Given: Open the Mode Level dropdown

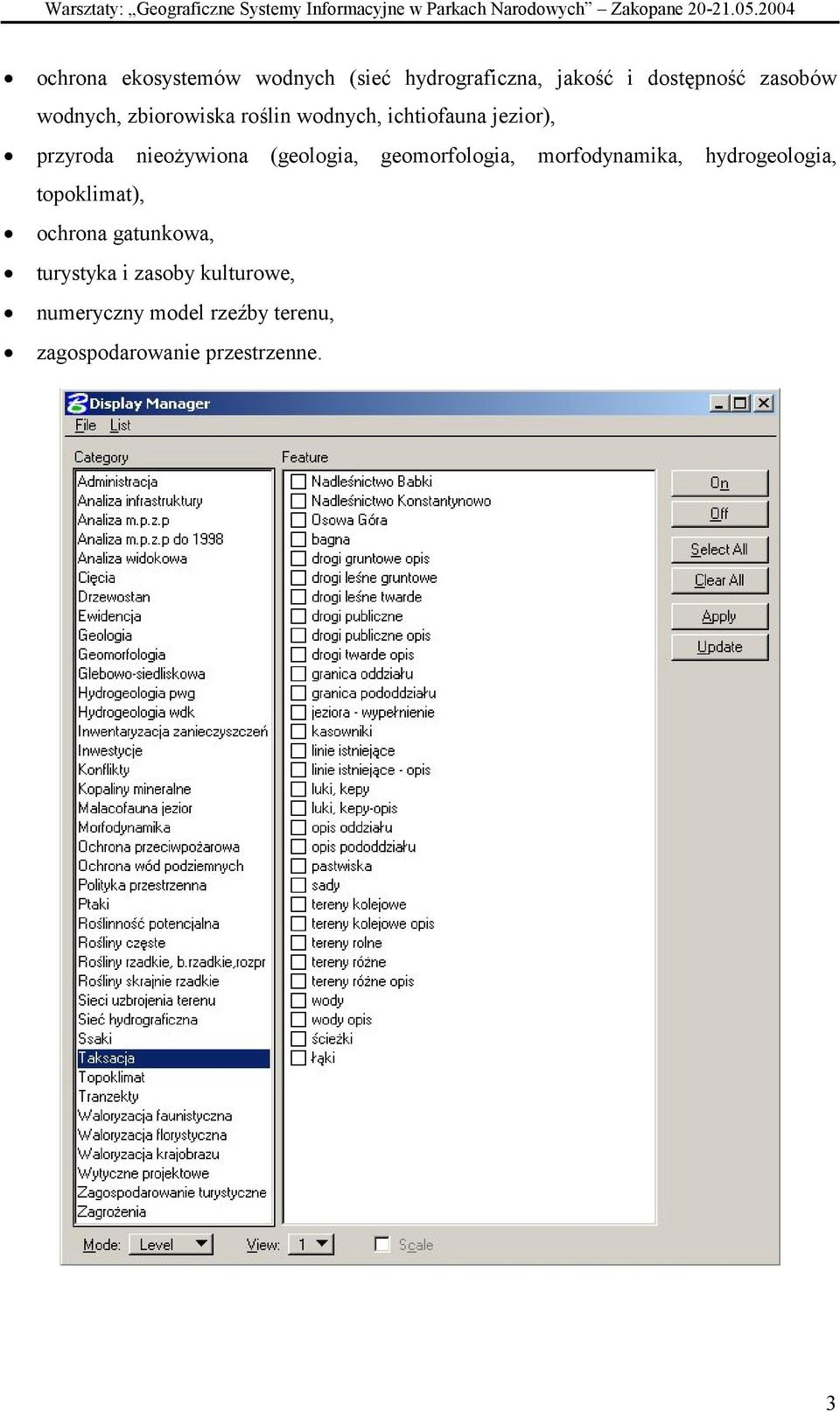Looking at the screenshot, I should (x=171, y=1244).
